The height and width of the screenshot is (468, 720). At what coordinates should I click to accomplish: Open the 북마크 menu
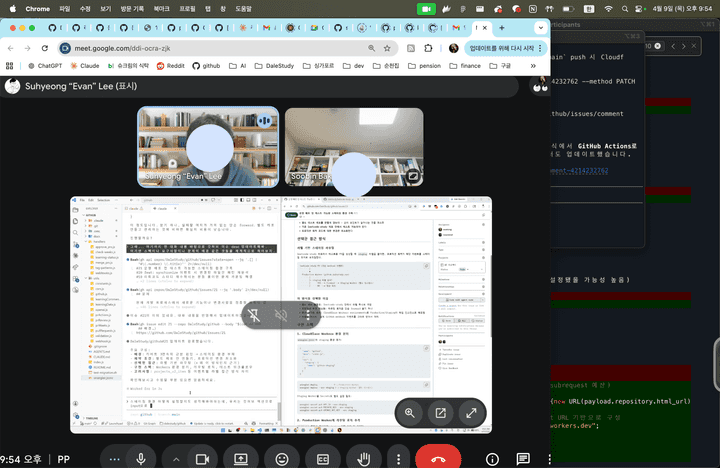tap(161, 9)
